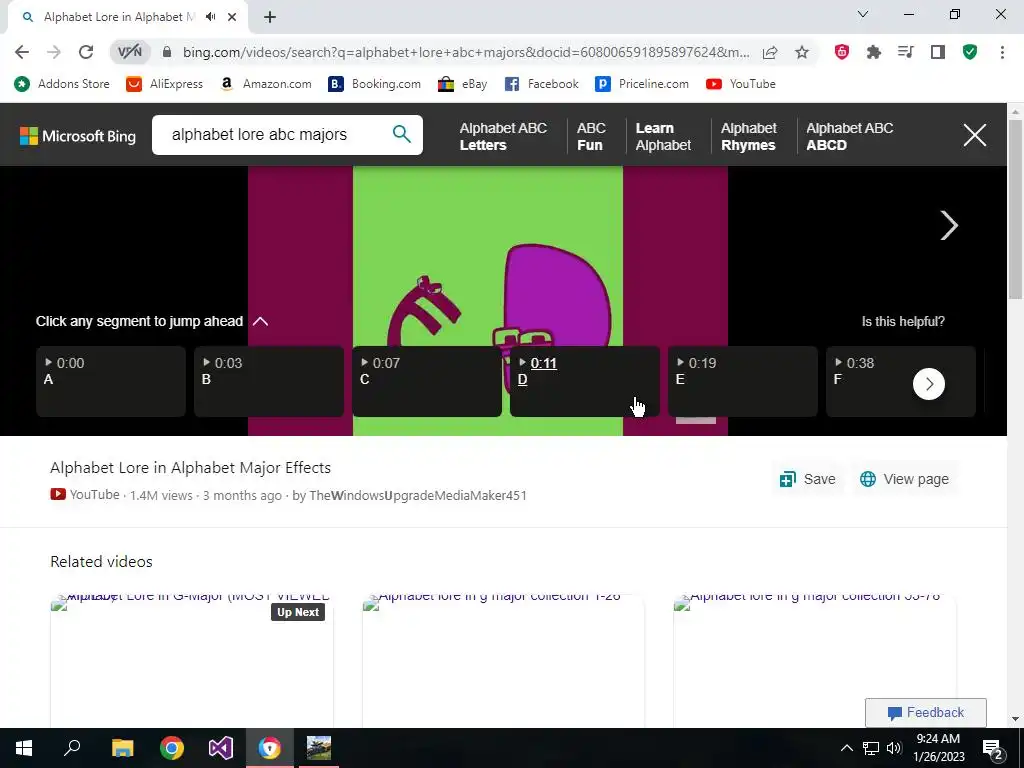Open the Extensions puzzle icon
This screenshot has height=768, width=1024.
point(874,52)
